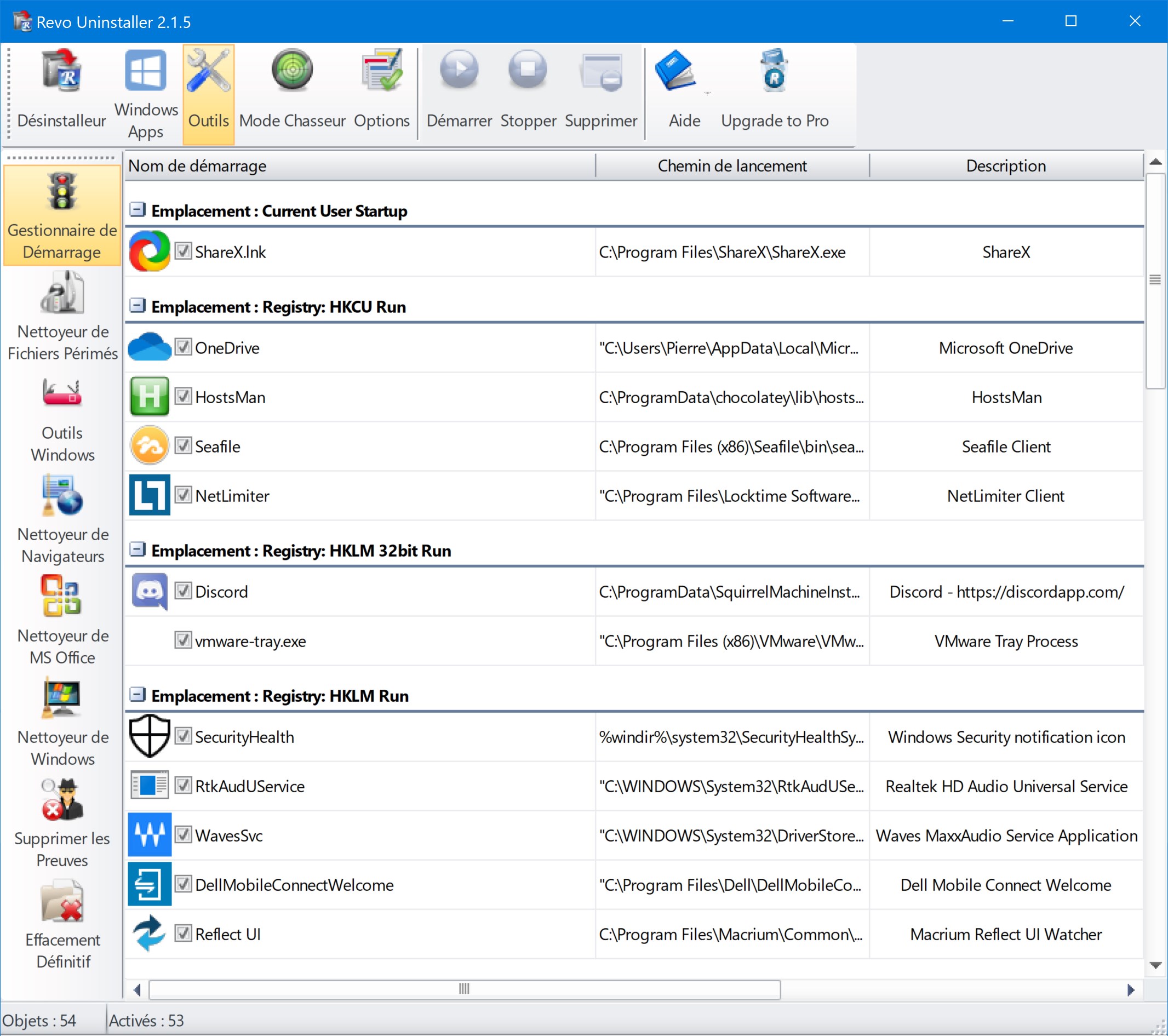Click the scroll up arrow
This screenshot has height=1036, width=1168.
point(1155,162)
